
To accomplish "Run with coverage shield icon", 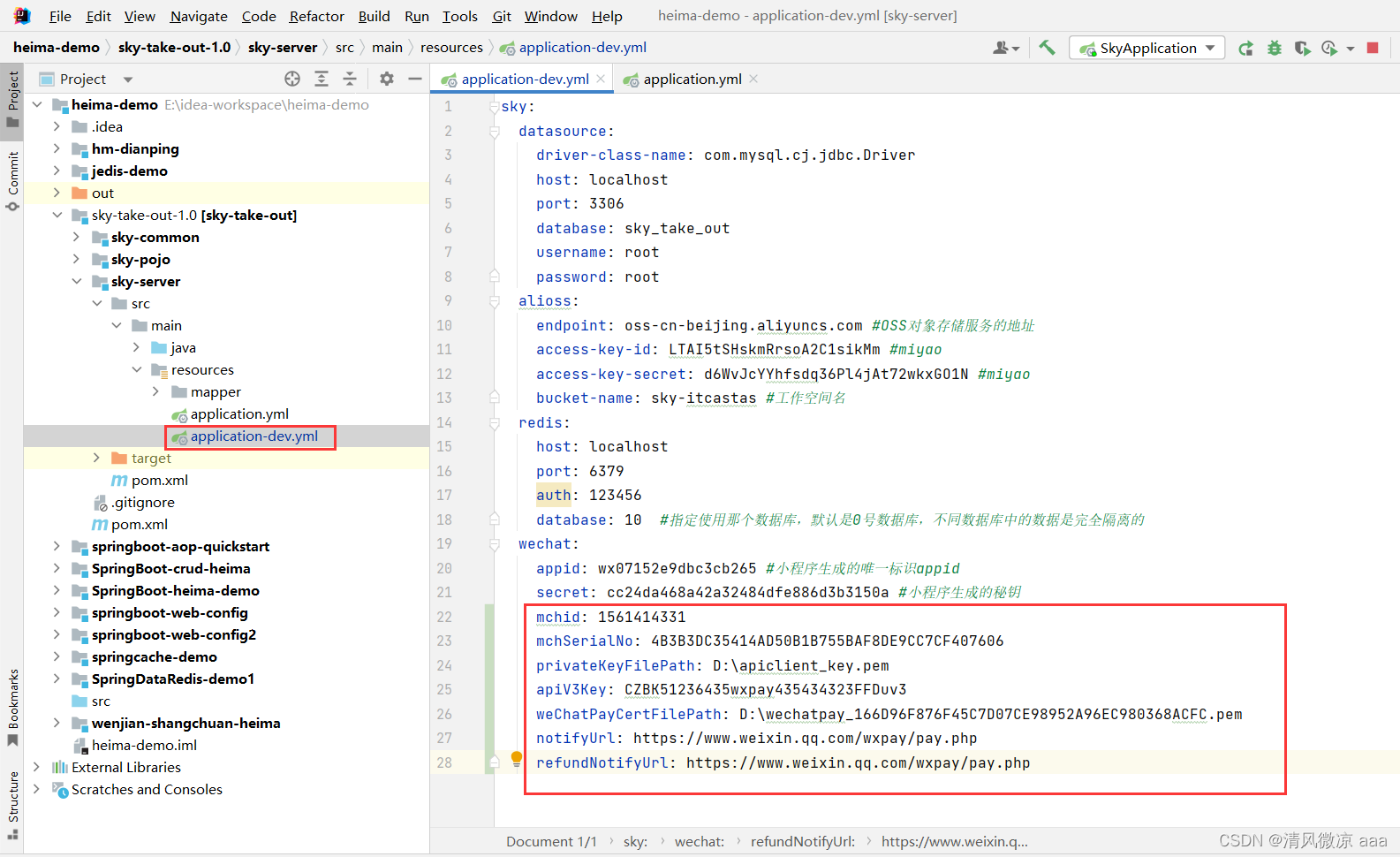I will (1302, 48).
